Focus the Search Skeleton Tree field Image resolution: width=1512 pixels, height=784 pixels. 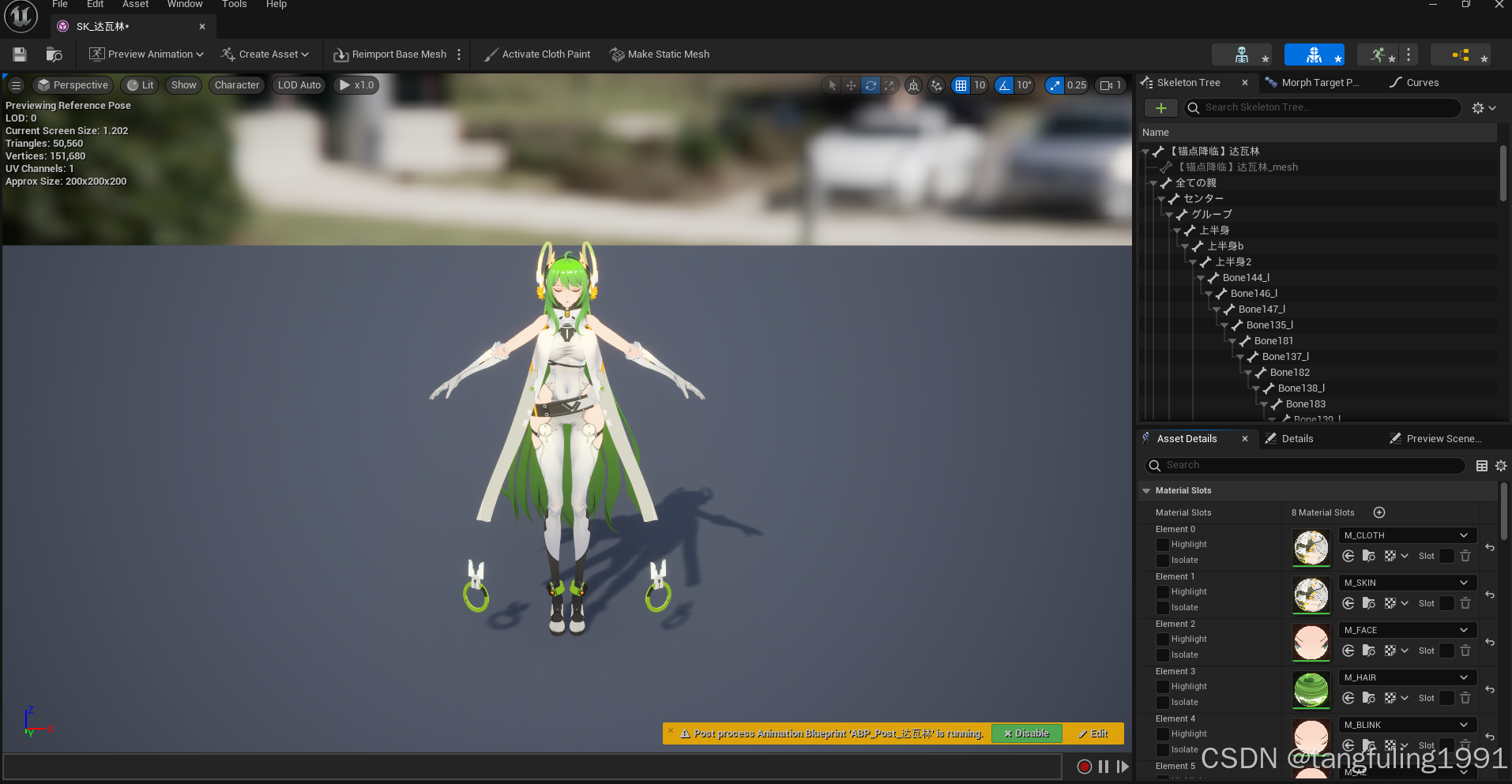tap(1322, 108)
